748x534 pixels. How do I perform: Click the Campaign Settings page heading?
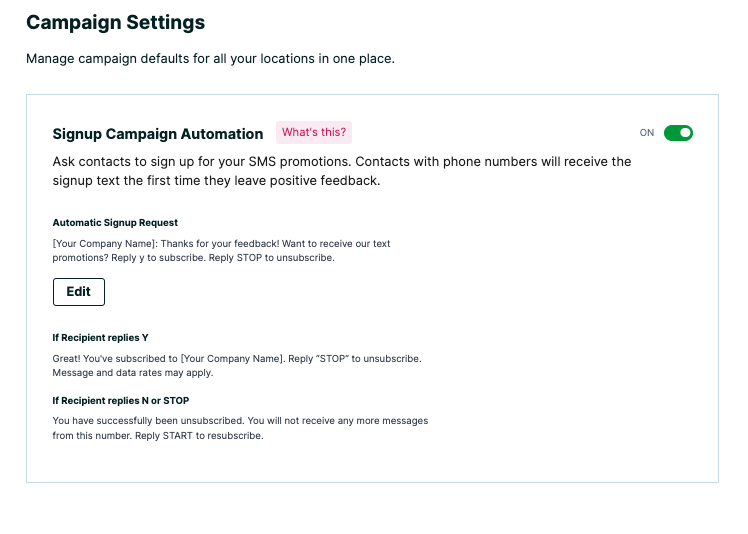(x=115, y=22)
